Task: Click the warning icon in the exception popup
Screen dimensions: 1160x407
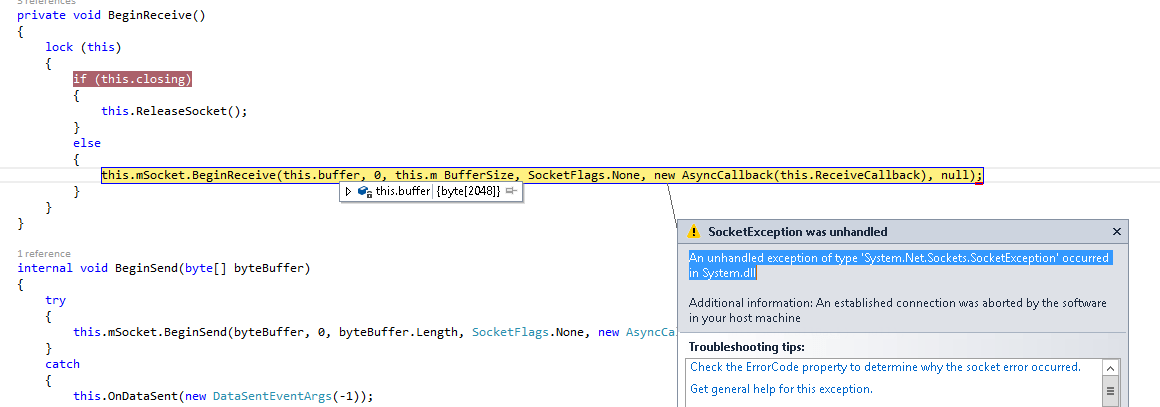Action: point(694,232)
